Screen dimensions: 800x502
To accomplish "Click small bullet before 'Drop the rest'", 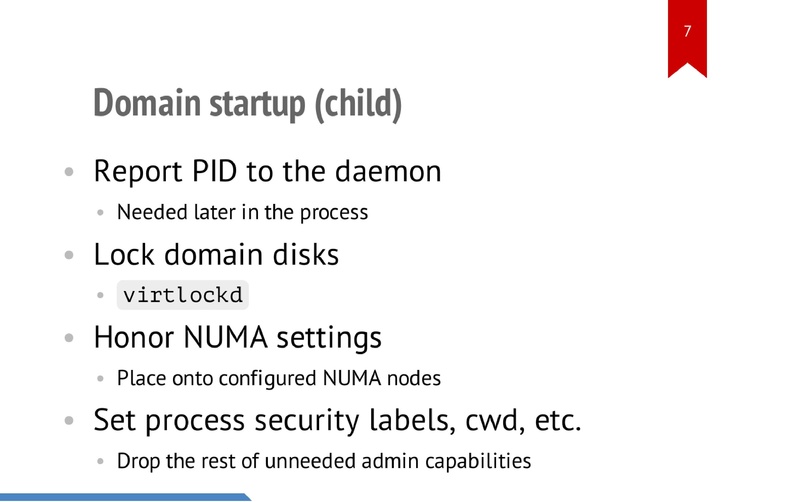I will (100, 462).
